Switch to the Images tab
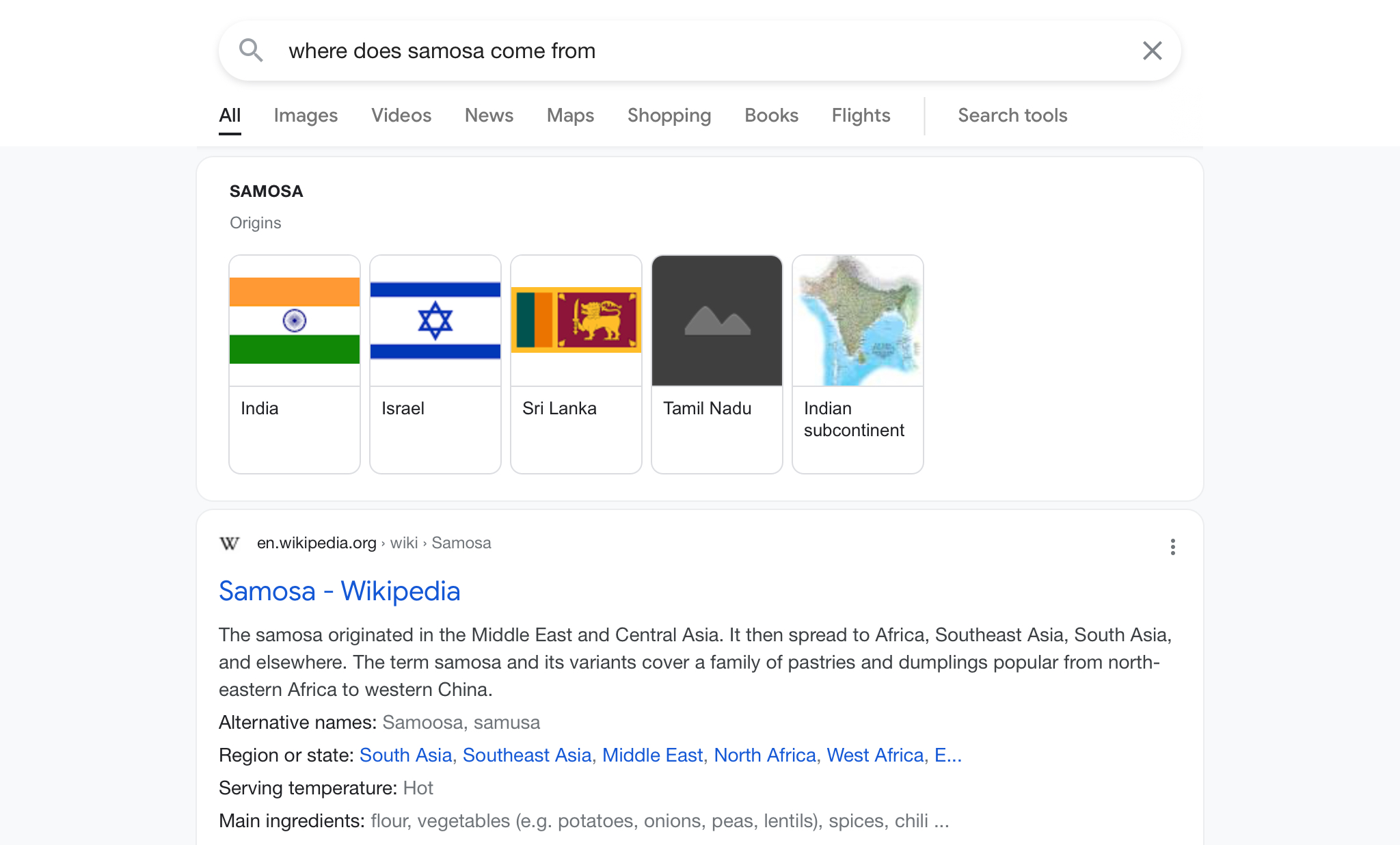Image resolution: width=1400 pixels, height=845 pixels. (x=306, y=116)
